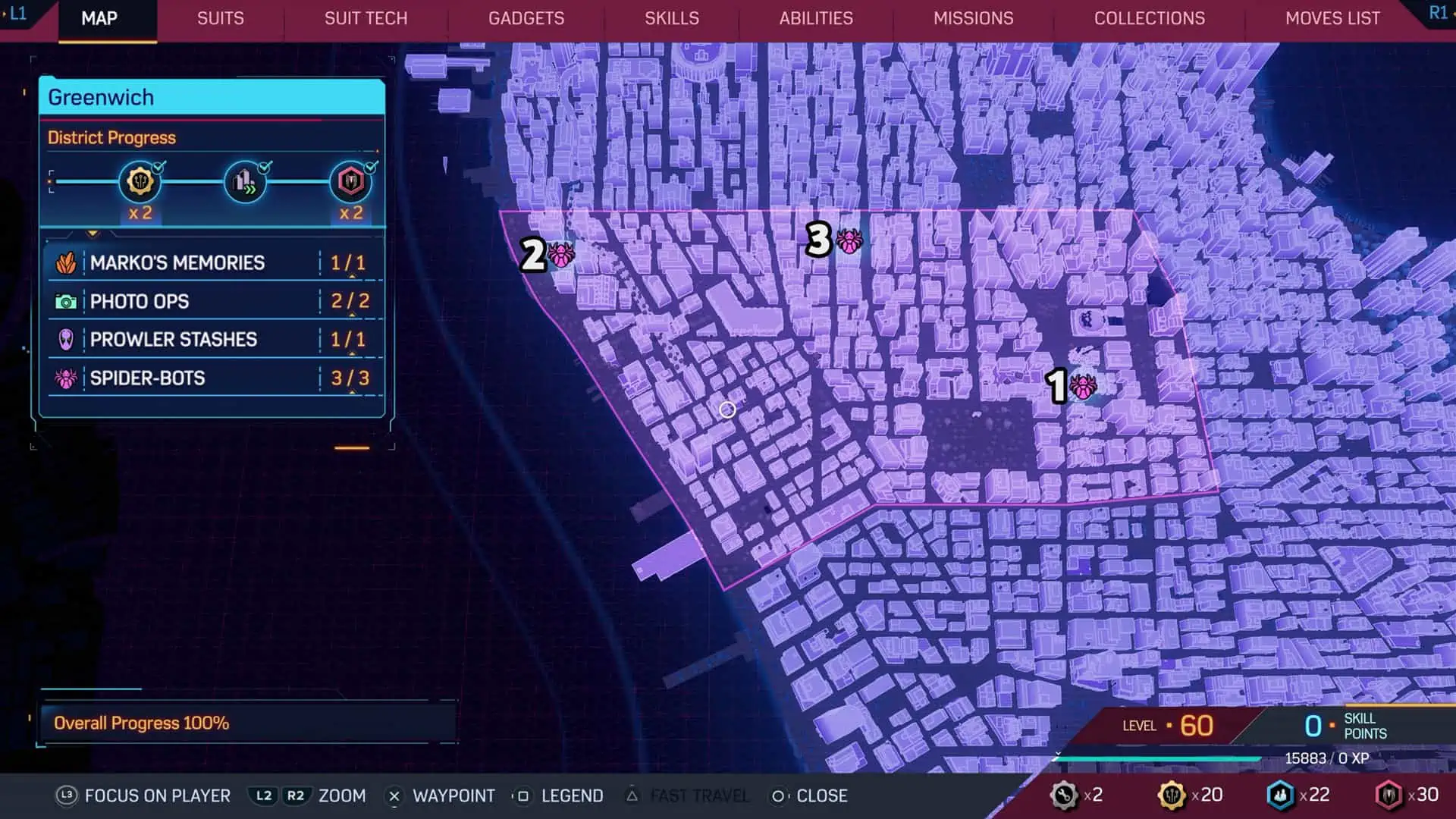Click the LEVEL 60 indicator
This screenshot has width=1456, height=819.
(1168, 726)
